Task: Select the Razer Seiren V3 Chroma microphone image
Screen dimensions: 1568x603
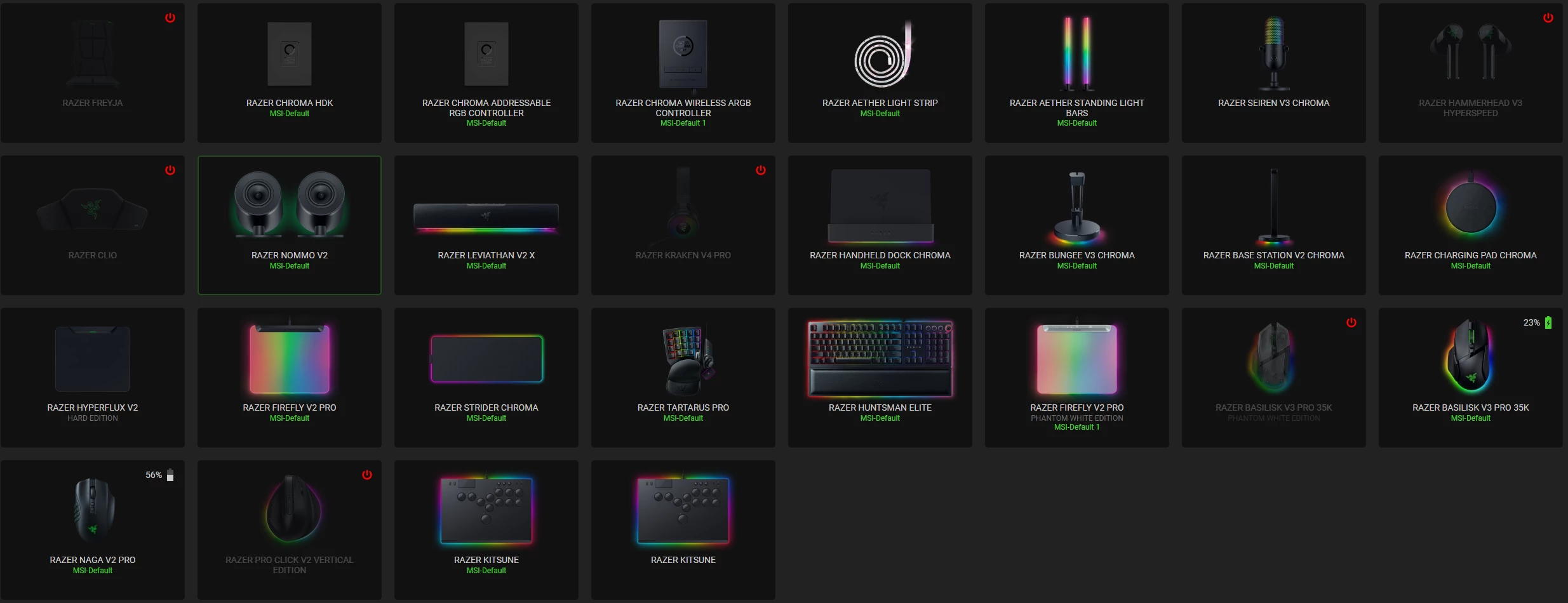Action: click(x=1274, y=53)
